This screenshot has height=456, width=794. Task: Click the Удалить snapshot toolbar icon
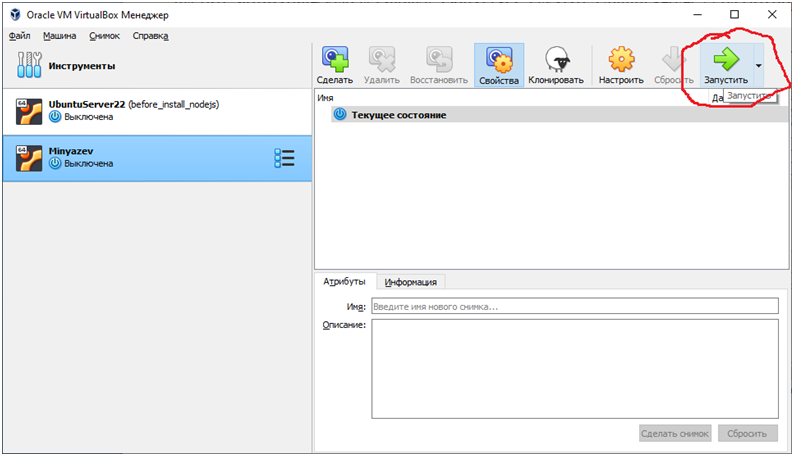coord(381,60)
